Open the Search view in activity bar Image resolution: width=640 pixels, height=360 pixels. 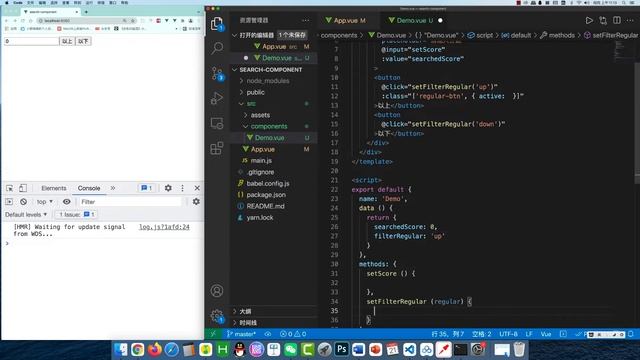click(x=217, y=48)
